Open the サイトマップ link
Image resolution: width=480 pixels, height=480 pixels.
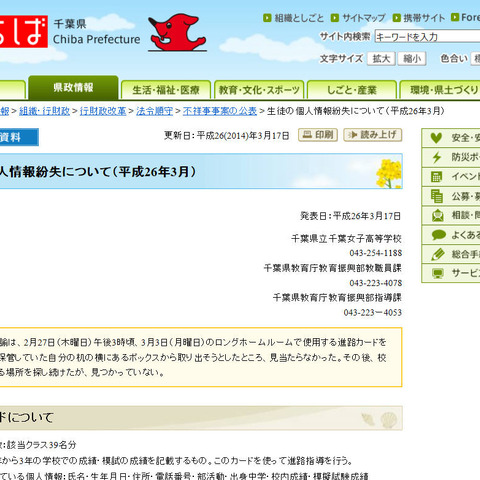[364, 18]
